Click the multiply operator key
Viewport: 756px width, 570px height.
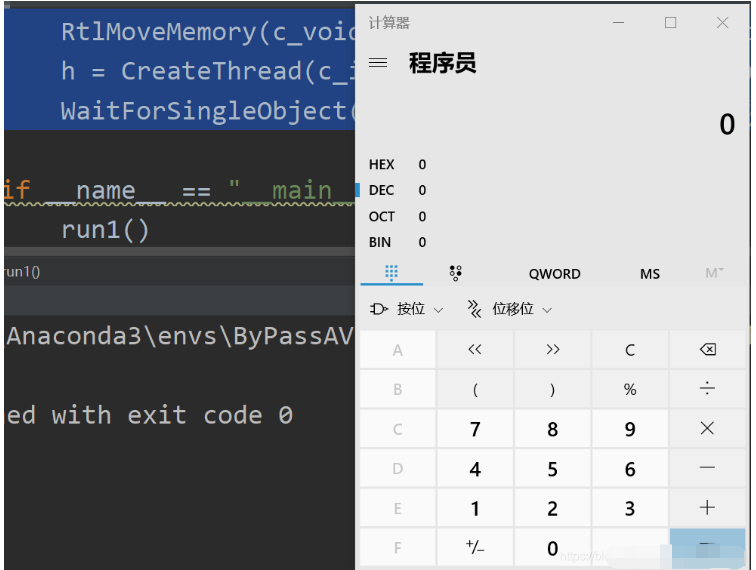707,429
